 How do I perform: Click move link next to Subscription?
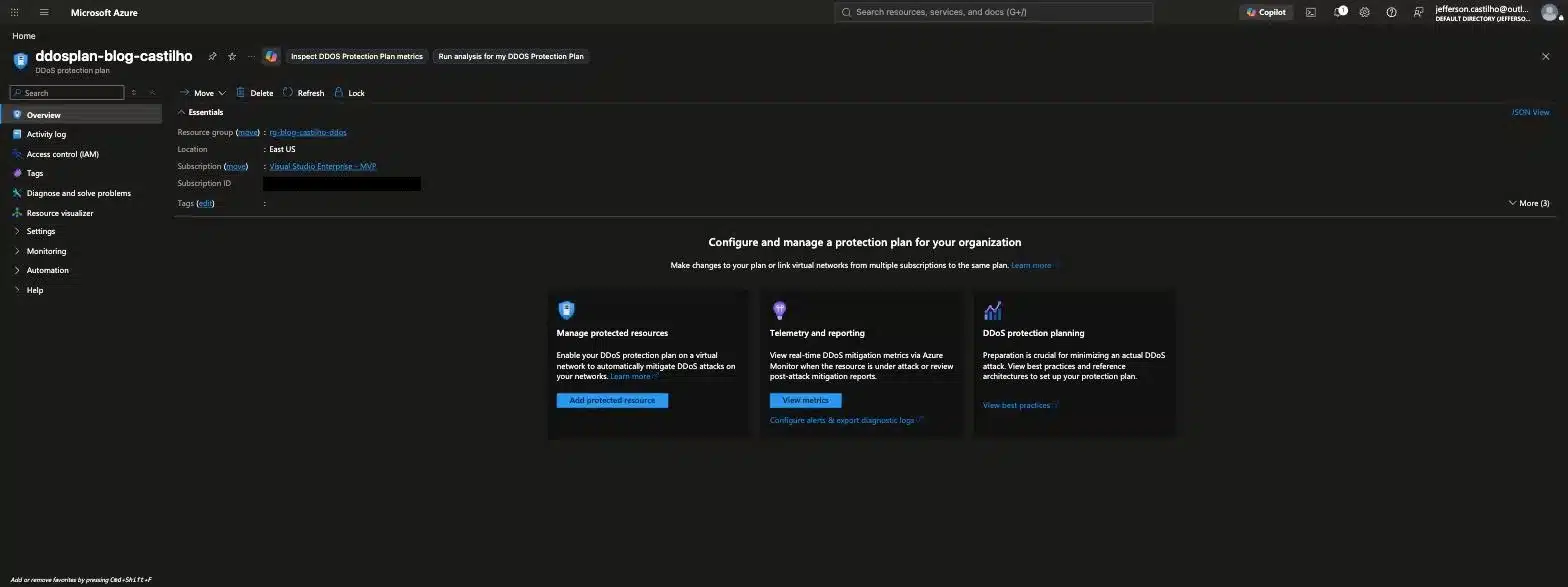click(x=236, y=166)
